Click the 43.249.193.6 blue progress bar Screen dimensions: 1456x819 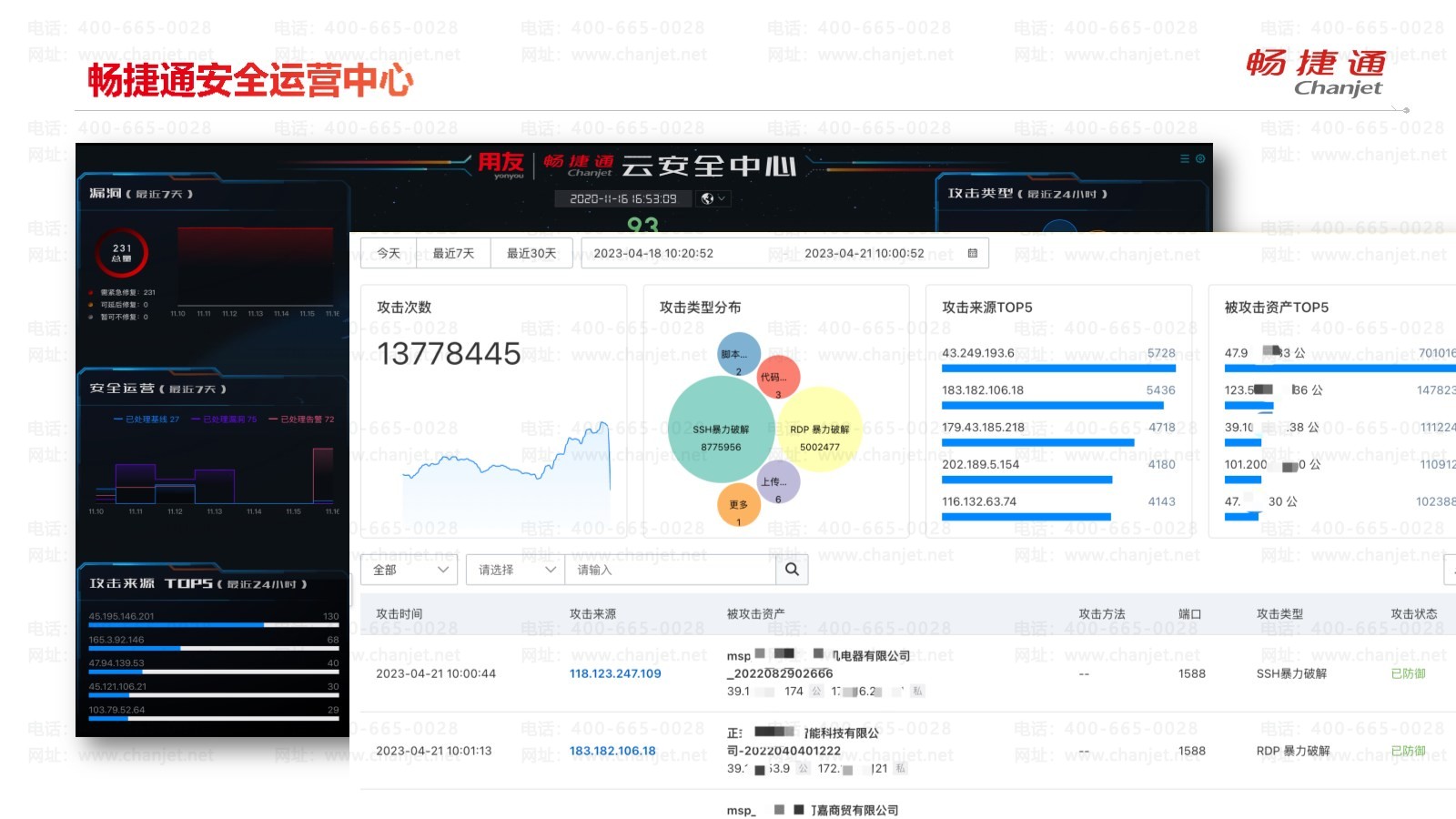click(x=1058, y=369)
